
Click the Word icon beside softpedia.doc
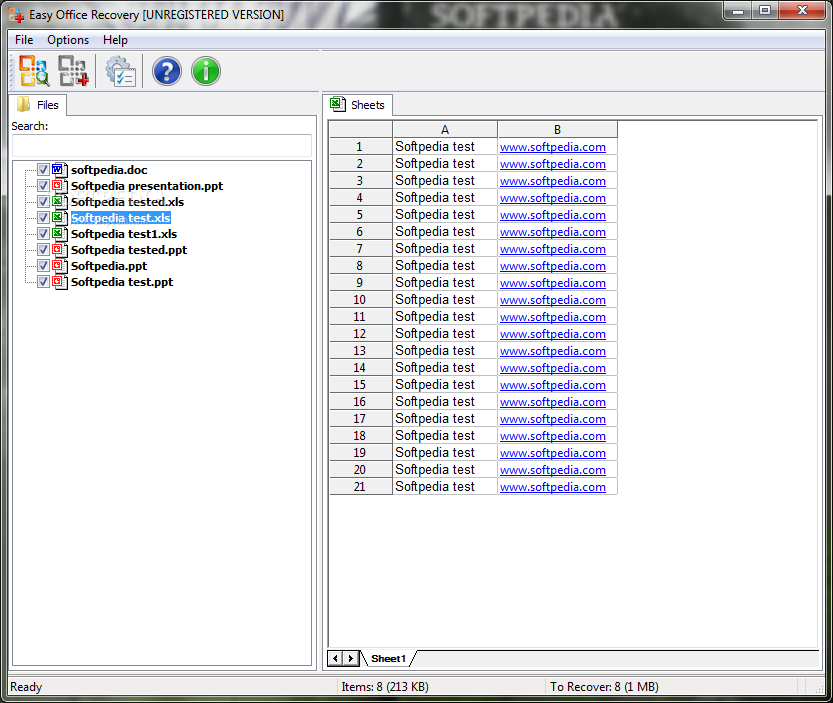(60, 170)
